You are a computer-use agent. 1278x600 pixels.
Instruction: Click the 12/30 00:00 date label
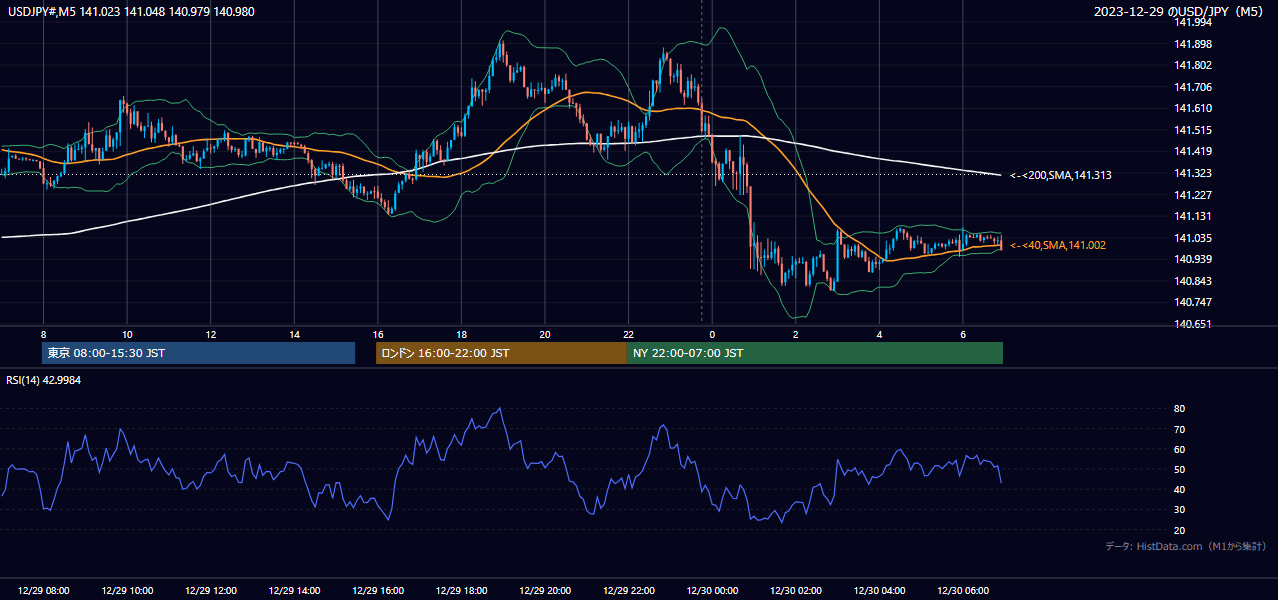712,591
